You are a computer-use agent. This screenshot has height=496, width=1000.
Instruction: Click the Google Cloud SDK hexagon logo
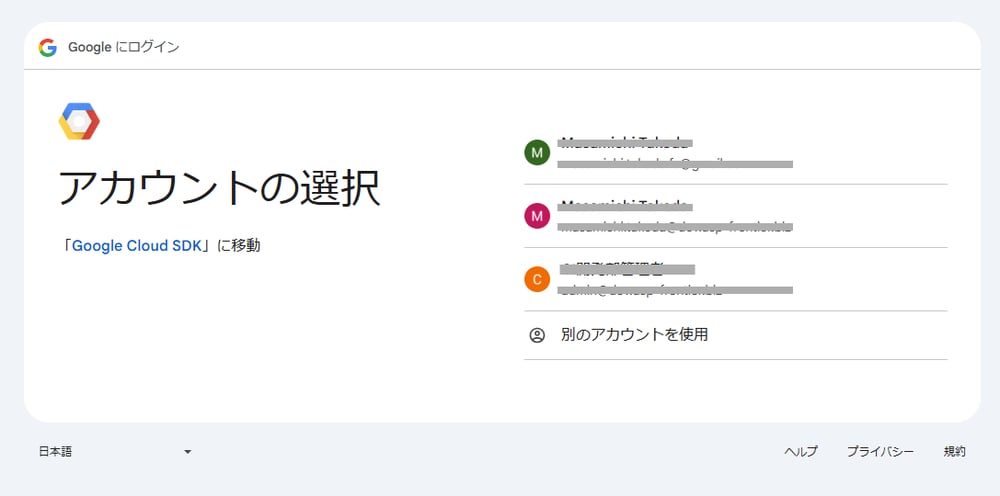click(79, 121)
